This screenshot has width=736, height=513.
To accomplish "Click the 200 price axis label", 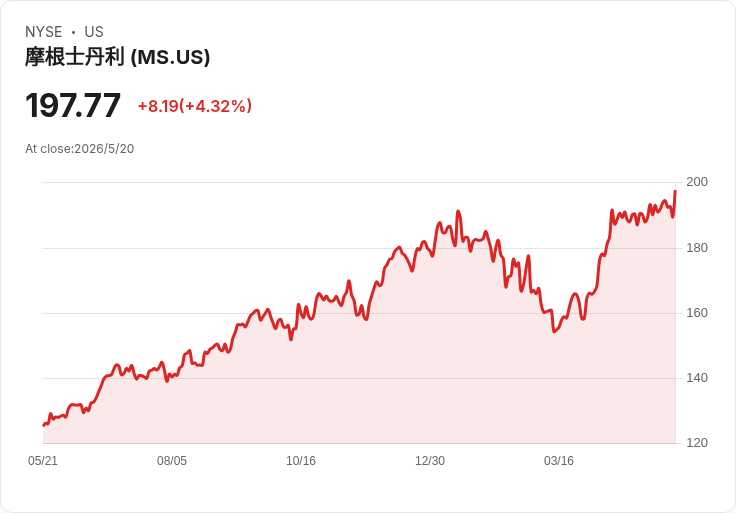I will pos(697,182).
